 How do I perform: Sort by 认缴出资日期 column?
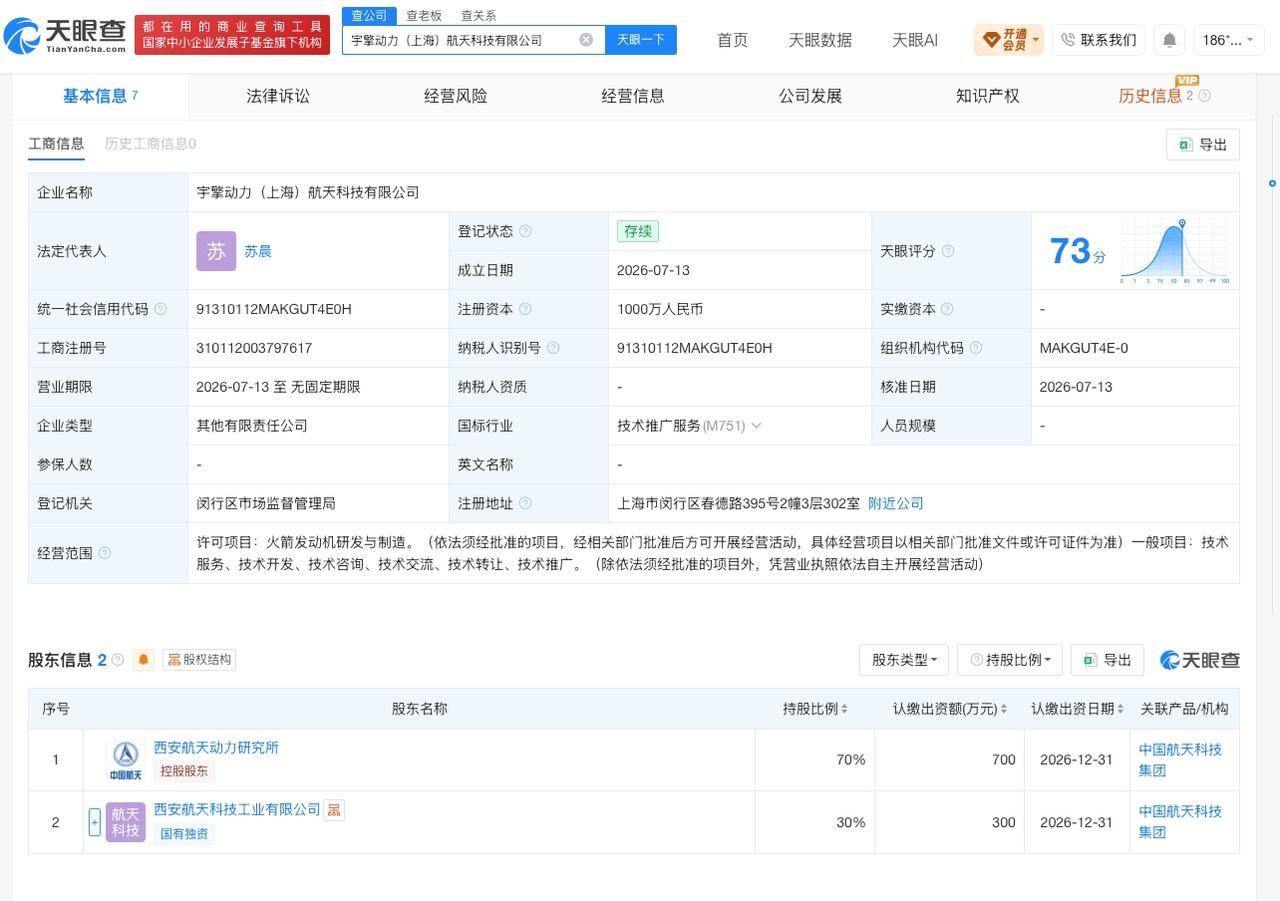[1121, 709]
